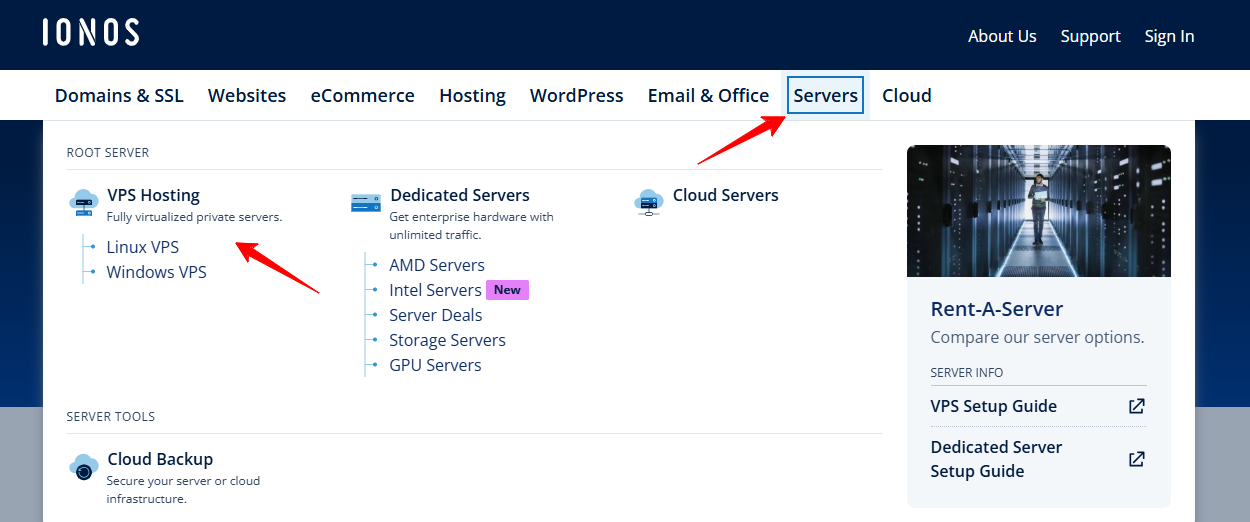Click the Rent-A-Server heading

[x=996, y=309]
